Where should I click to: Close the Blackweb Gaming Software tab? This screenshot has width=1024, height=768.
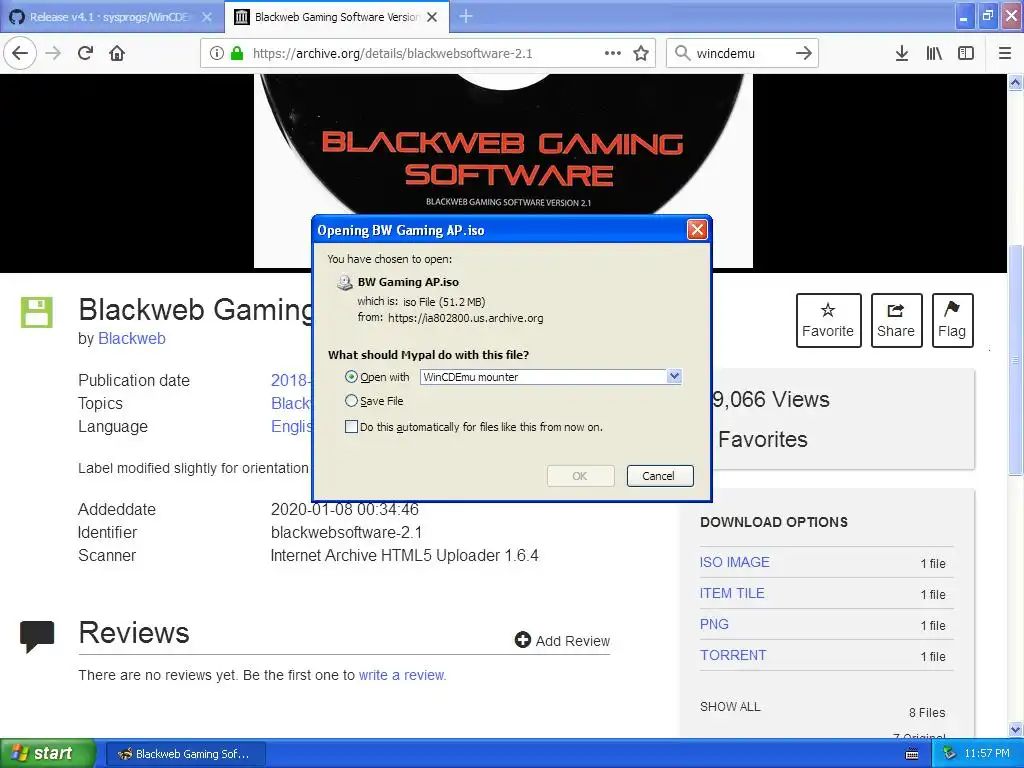[x=432, y=17]
